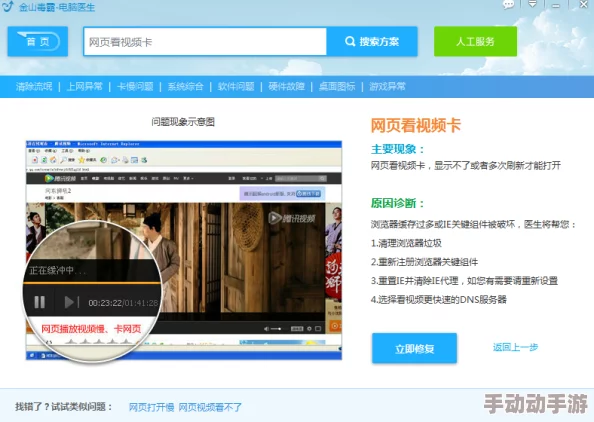Open the 网页视频看不了 similar-problem link
594x422 pixels.
[x=210, y=407]
